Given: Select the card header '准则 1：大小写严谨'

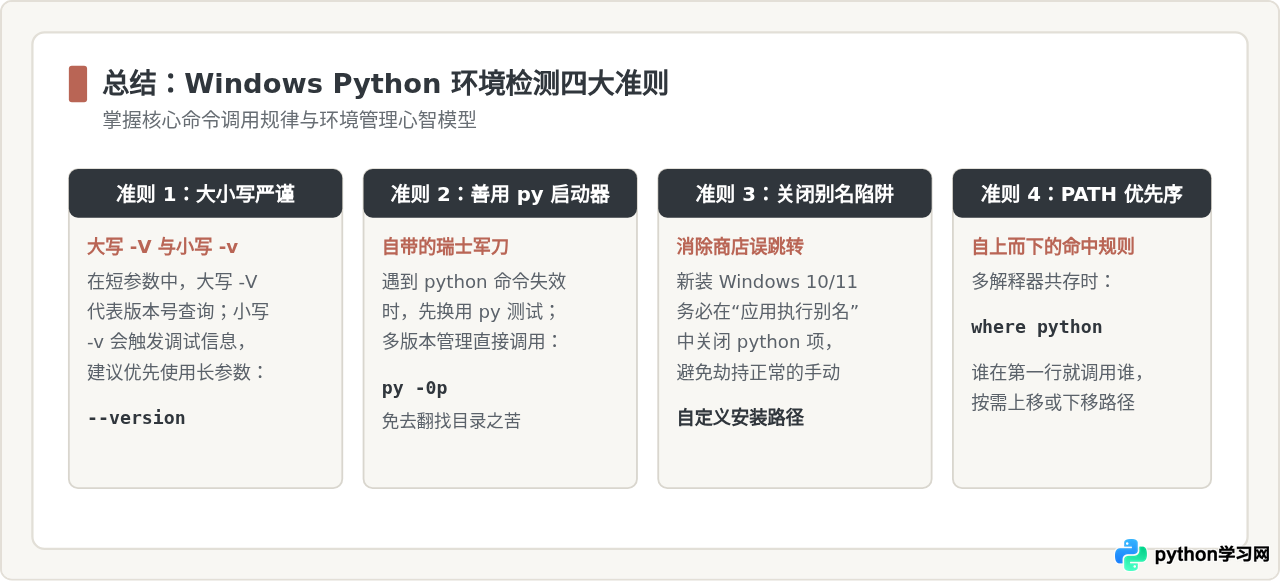Looking at the screenshot, I should click(x=205, y=193).
